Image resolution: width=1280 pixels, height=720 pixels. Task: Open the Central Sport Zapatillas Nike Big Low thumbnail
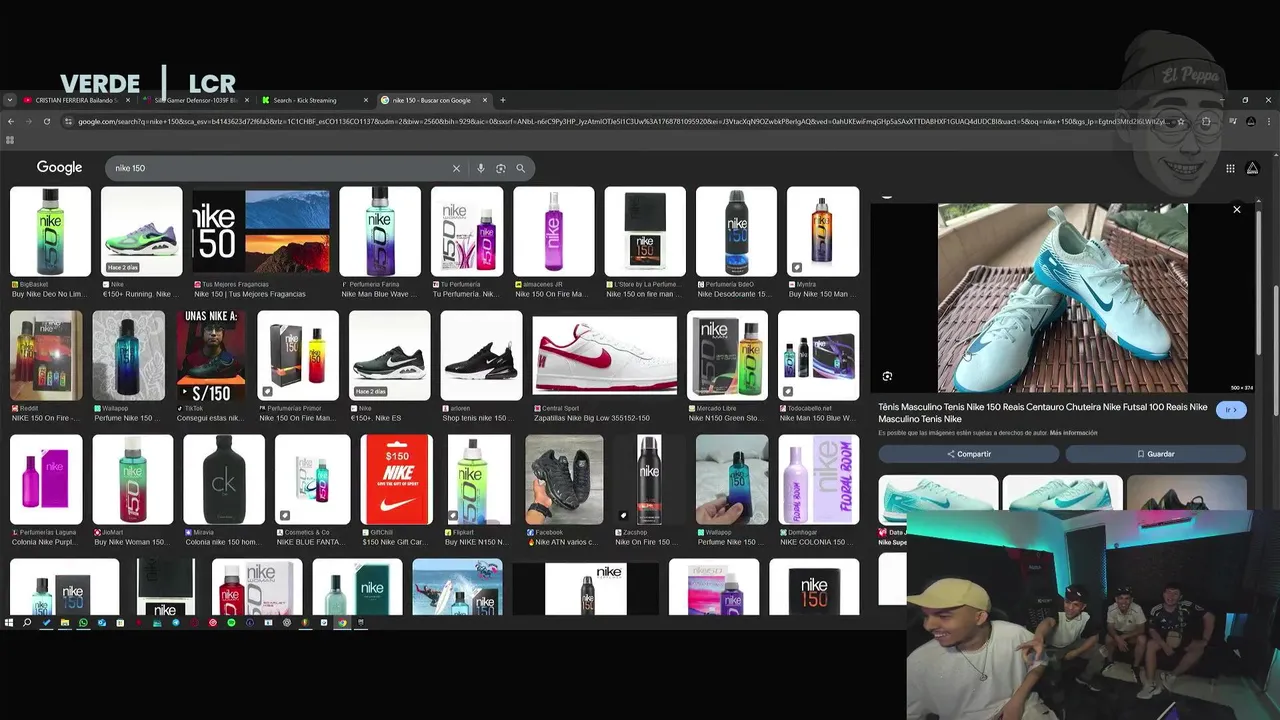[x=605, y=356]
